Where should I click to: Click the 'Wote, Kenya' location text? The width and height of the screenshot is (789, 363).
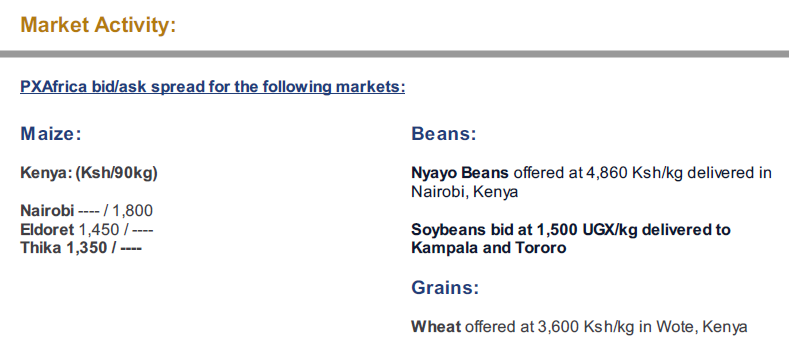click(x=701, y=327)
